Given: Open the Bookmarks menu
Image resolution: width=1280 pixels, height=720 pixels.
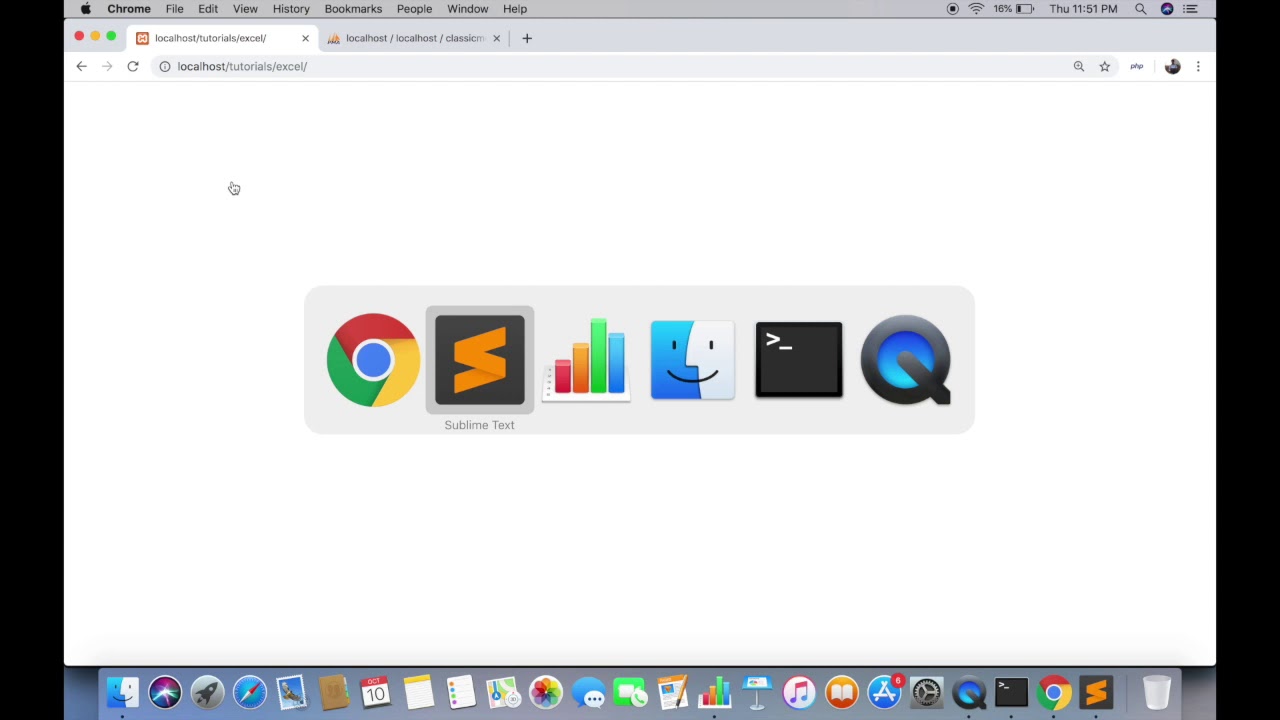Looking at the screenshot, I should (353, 9).
